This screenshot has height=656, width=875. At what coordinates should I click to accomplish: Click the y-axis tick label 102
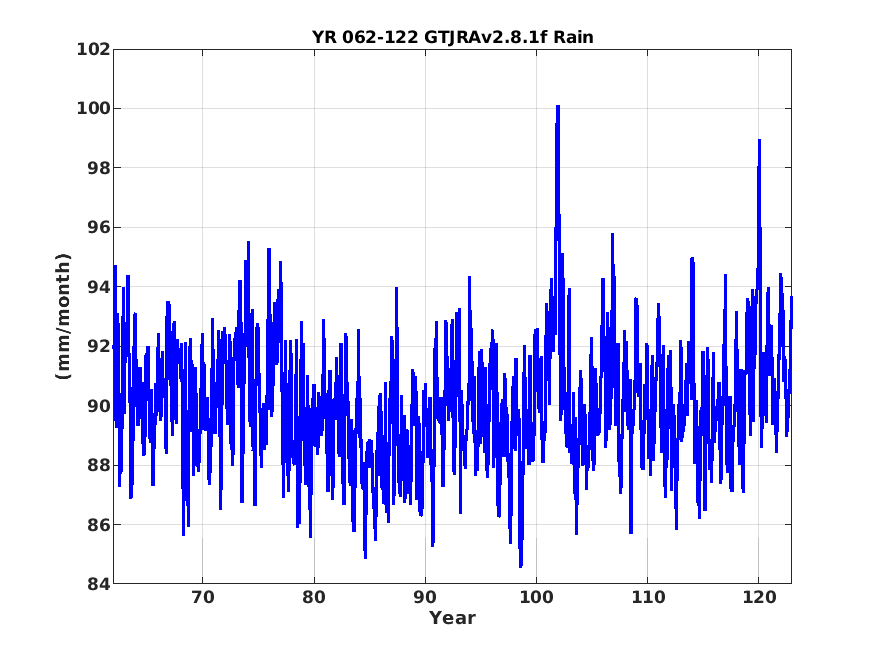(93, 49)
